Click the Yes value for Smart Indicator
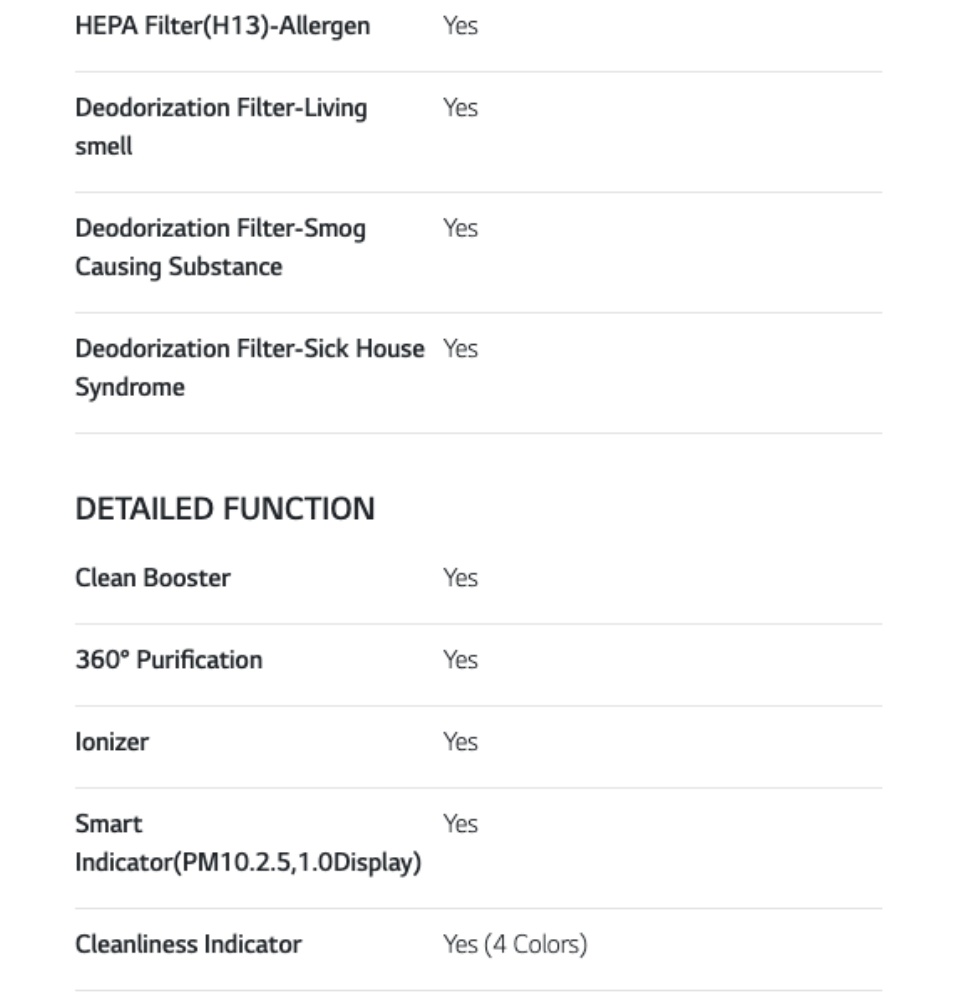 coord(460,824)
